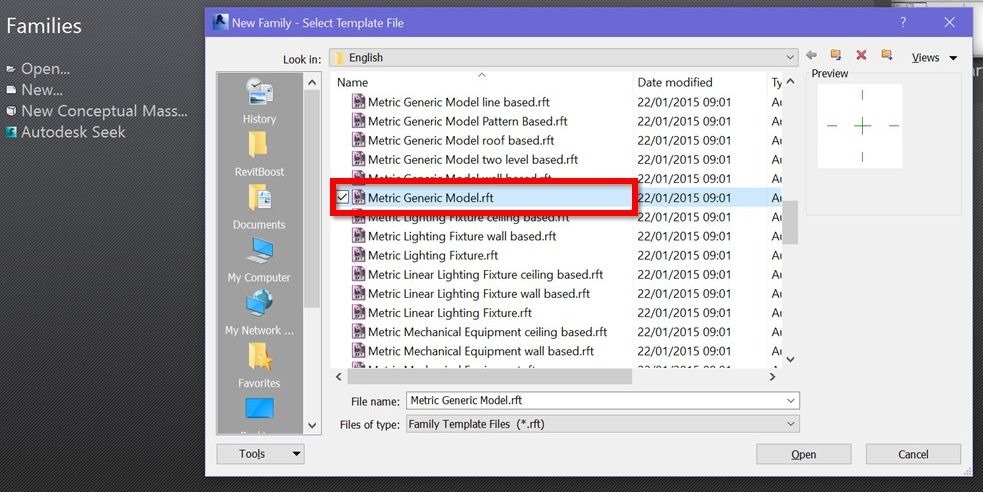Open the Look in folder dropdown

click(790, 58)
